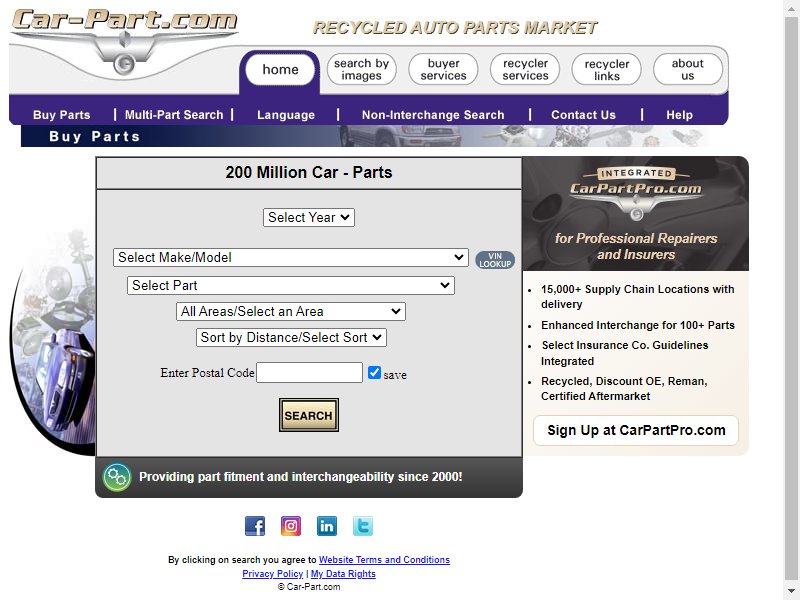Open Contact Us in the menu bar
The height and width of the screenshot is (600, 800).
(583, 115)
